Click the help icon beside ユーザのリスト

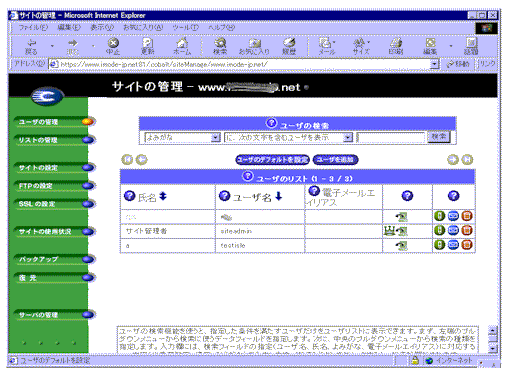tap(247, 176)
